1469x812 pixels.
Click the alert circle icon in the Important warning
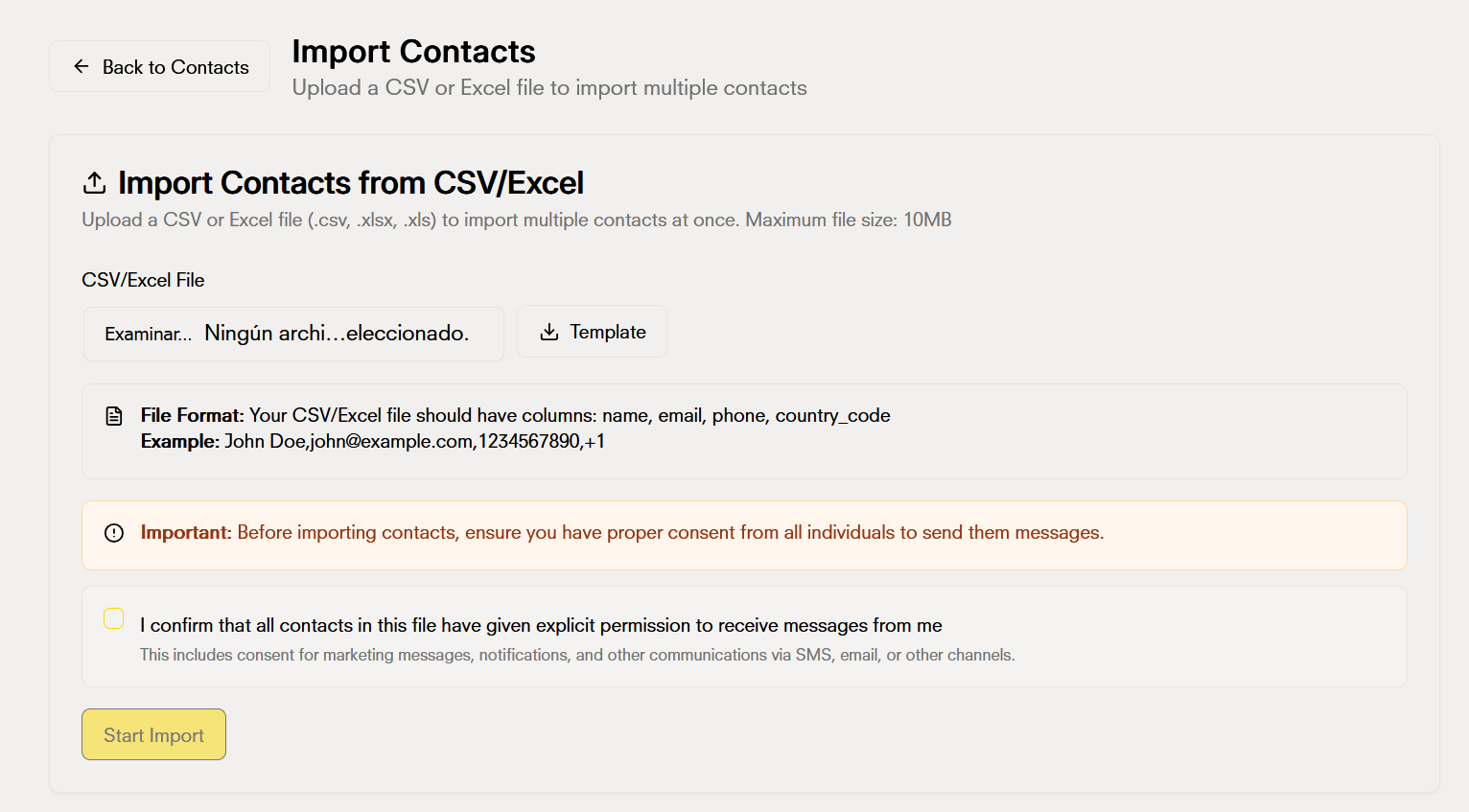point(113,532)
